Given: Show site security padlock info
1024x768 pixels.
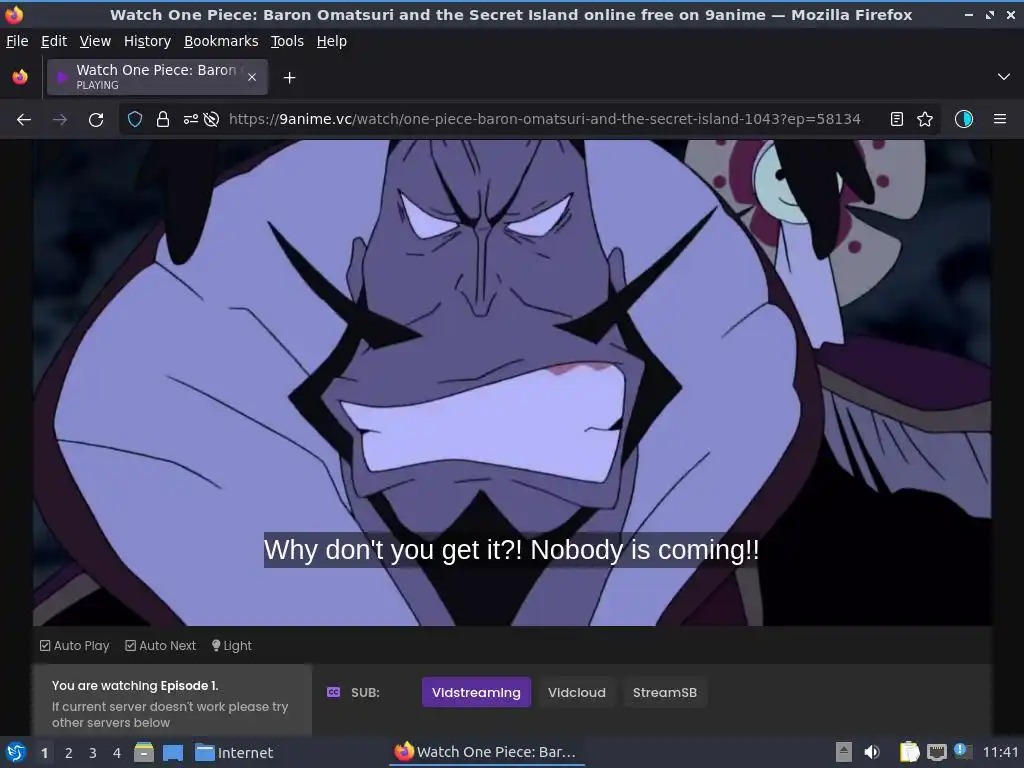Looking at the screenshot, I should pyautogui.click(x=163, y=119).
